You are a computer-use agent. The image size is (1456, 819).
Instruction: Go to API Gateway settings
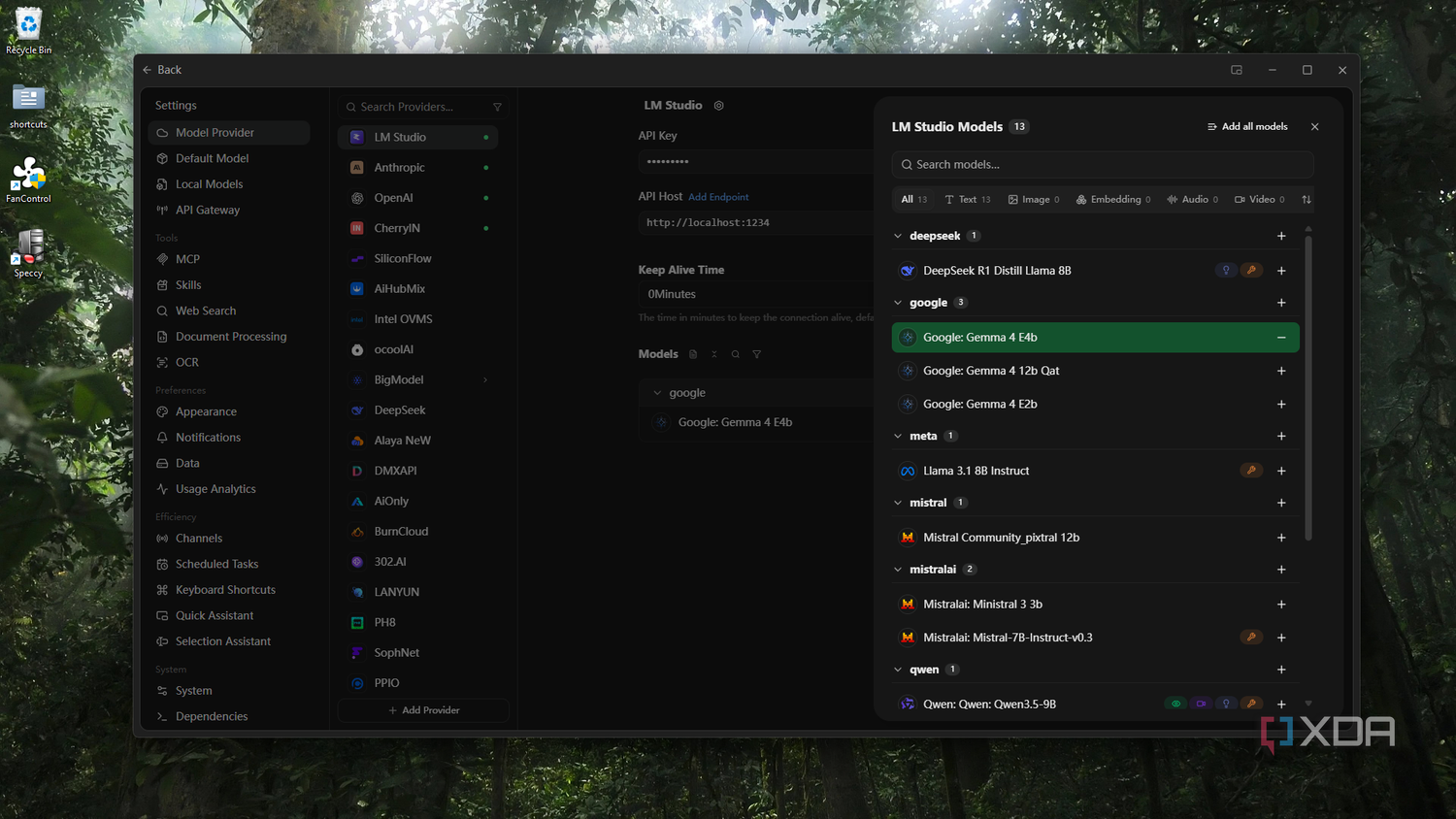coord(229,211)
